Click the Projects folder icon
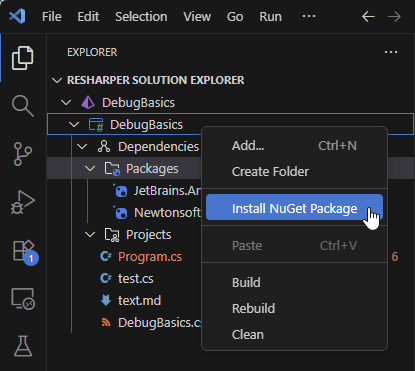 tap(112, 235)
